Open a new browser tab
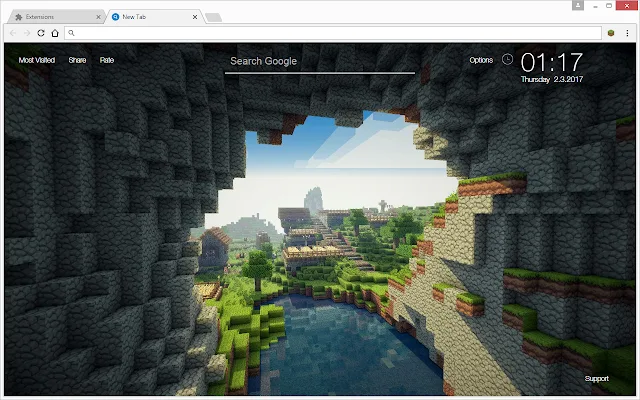 (x=213, y=17)
